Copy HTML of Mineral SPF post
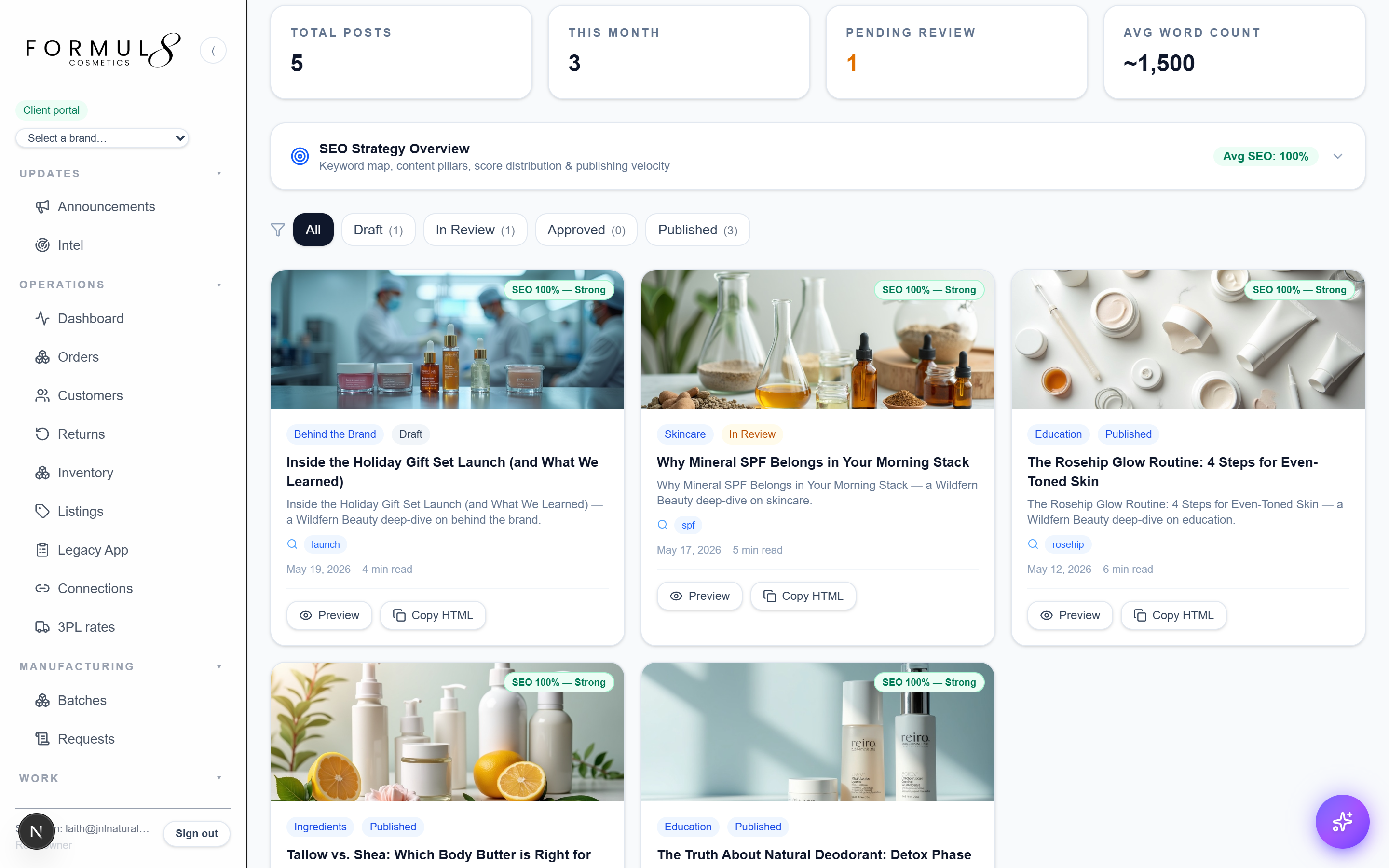The width and height of the screenshot is (1389, 868). (803, 596)
